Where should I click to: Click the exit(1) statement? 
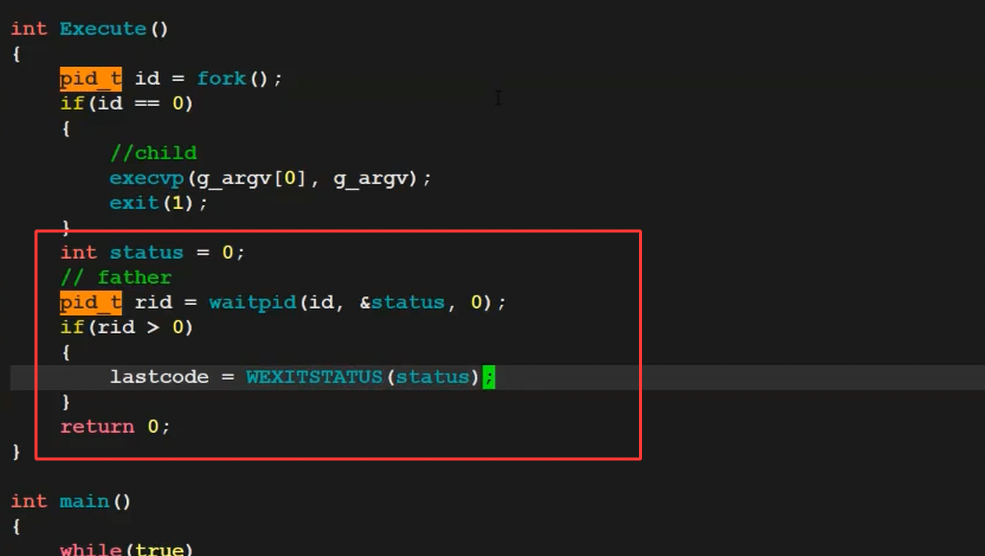[158, 203]
